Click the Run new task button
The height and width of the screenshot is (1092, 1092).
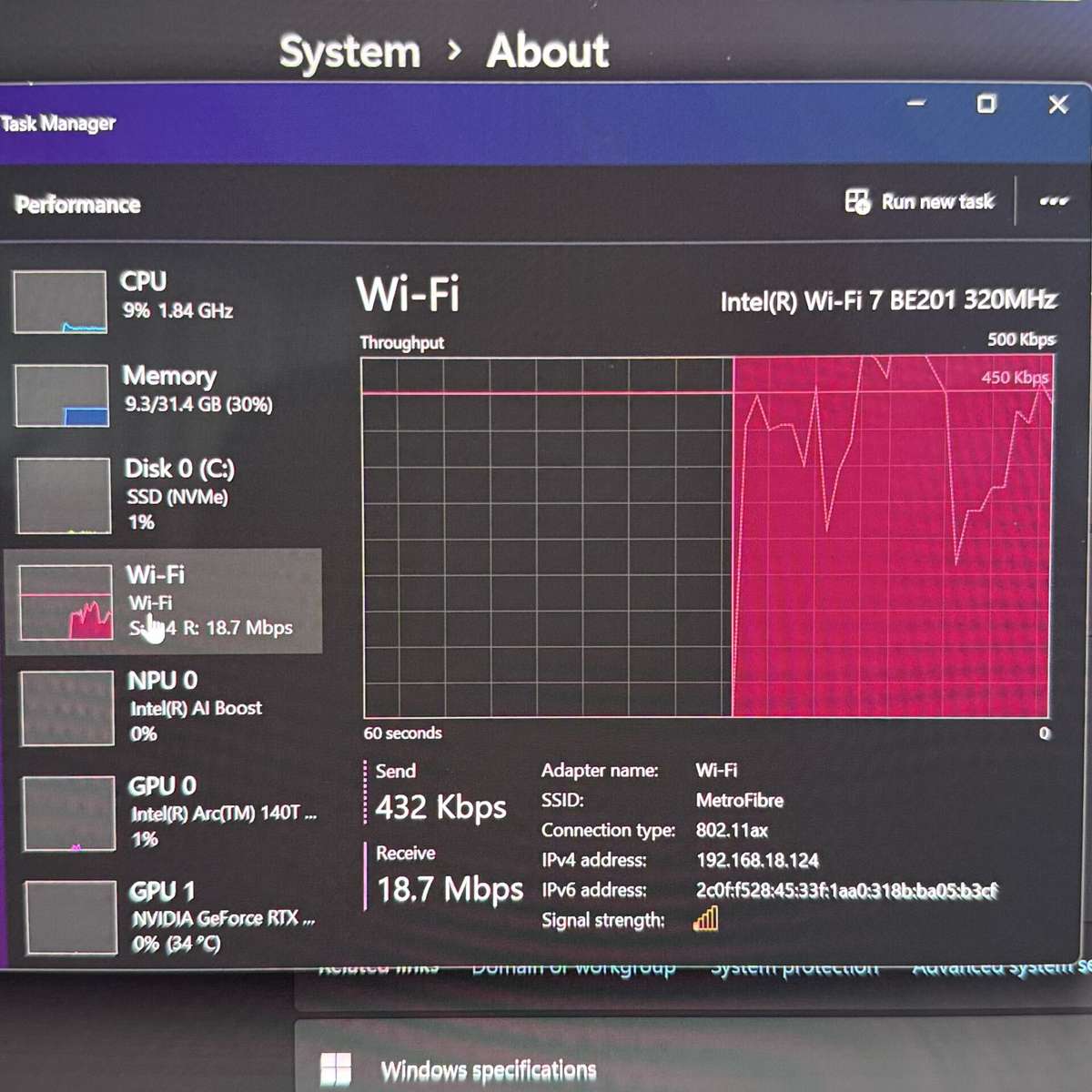pos(920,201)
